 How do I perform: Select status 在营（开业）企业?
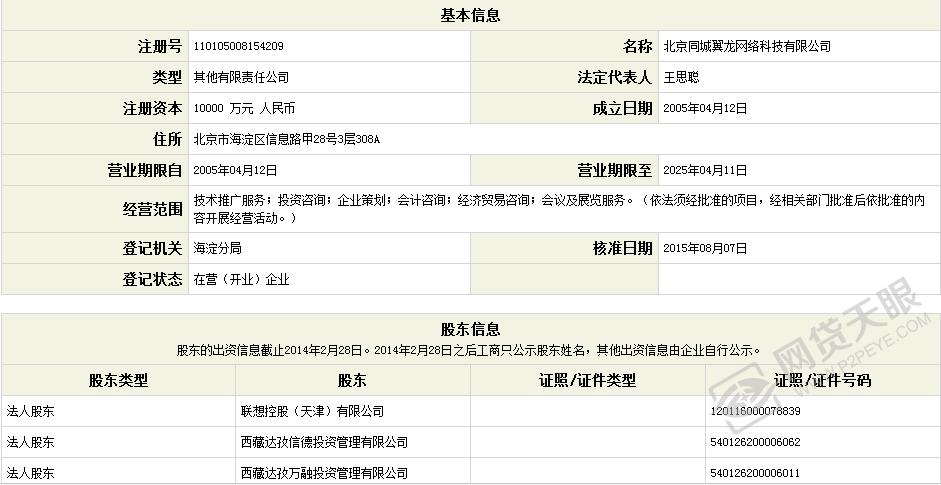coord(241,279)
